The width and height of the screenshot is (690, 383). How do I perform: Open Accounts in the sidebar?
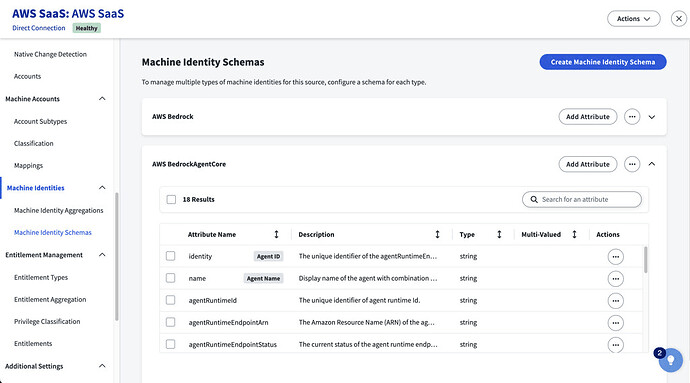coord(27,76)
